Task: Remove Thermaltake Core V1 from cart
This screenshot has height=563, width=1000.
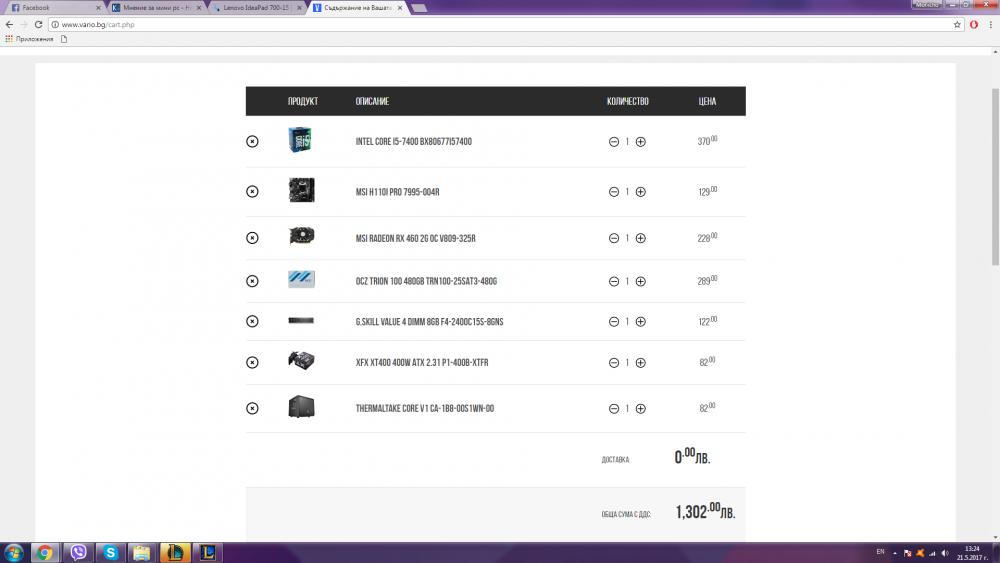Action: (x=253, y=408)
